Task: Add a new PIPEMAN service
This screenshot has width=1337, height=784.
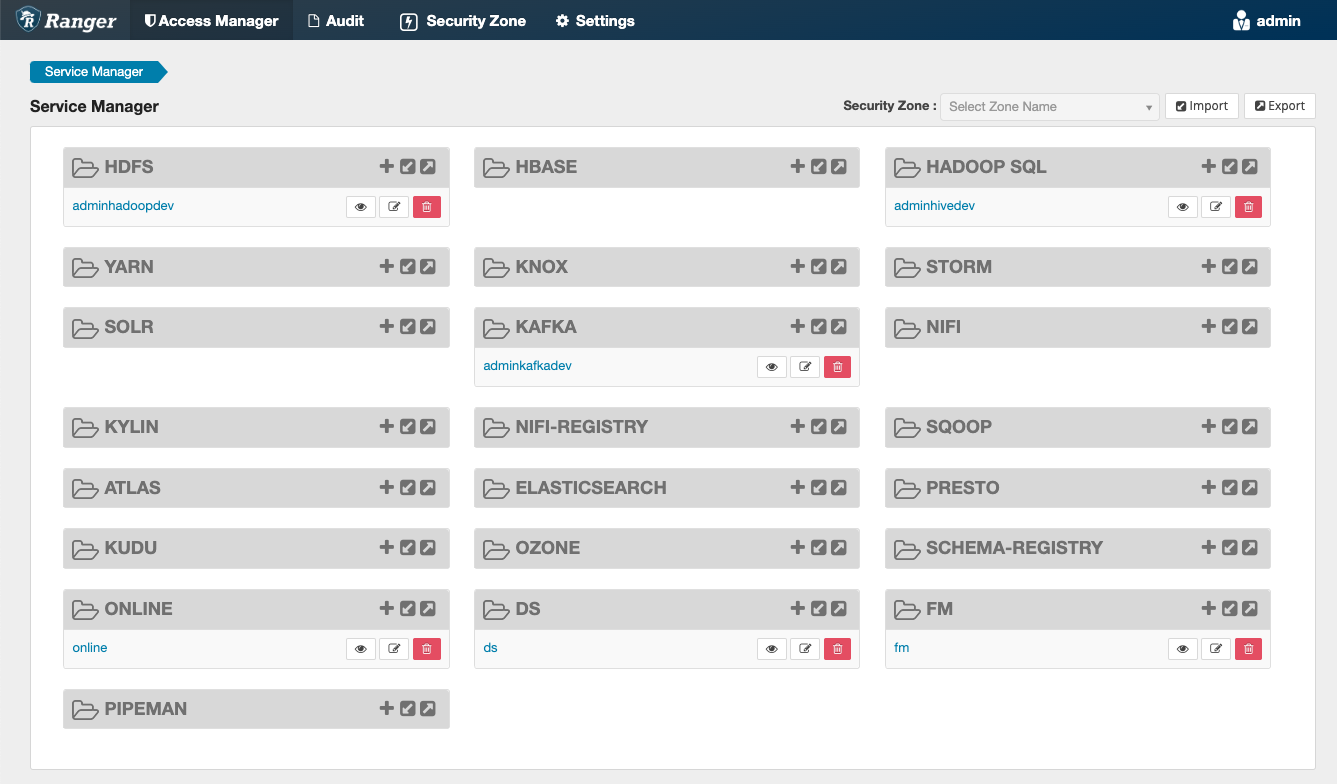Action: click(x=387, y=709)
